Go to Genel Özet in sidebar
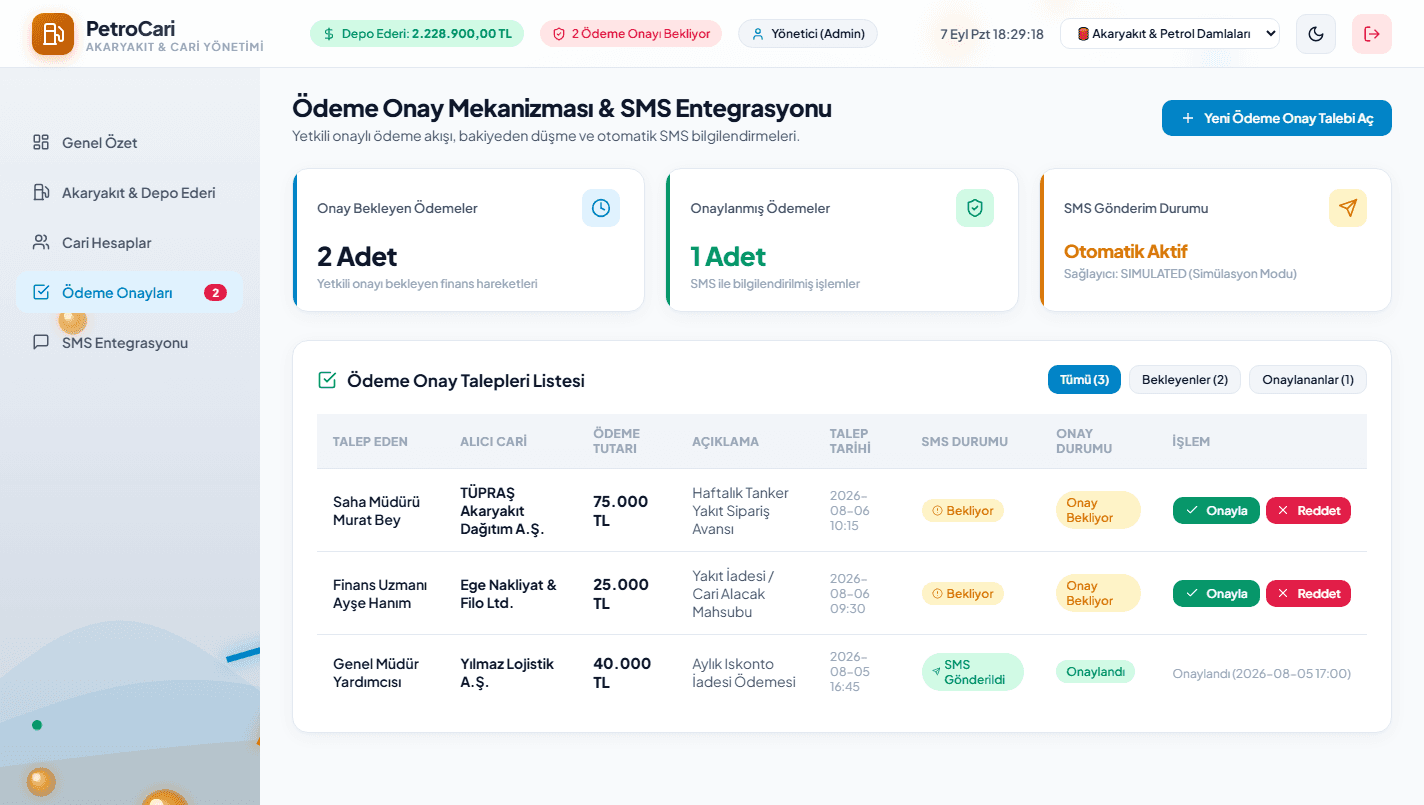Screen dimensions: 1424x805 (129, 143)
